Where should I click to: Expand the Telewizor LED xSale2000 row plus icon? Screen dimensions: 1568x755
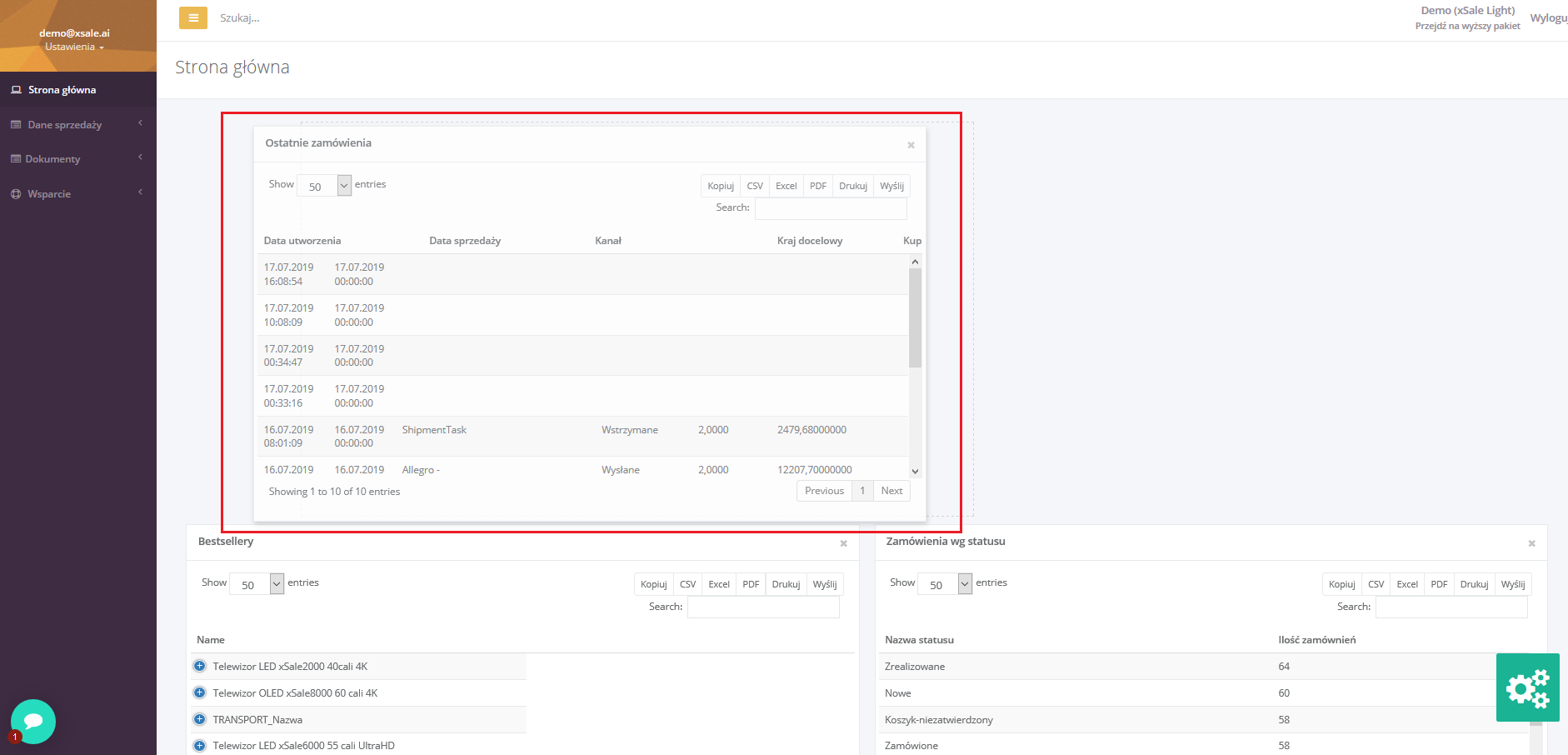[x=200, y=666]
